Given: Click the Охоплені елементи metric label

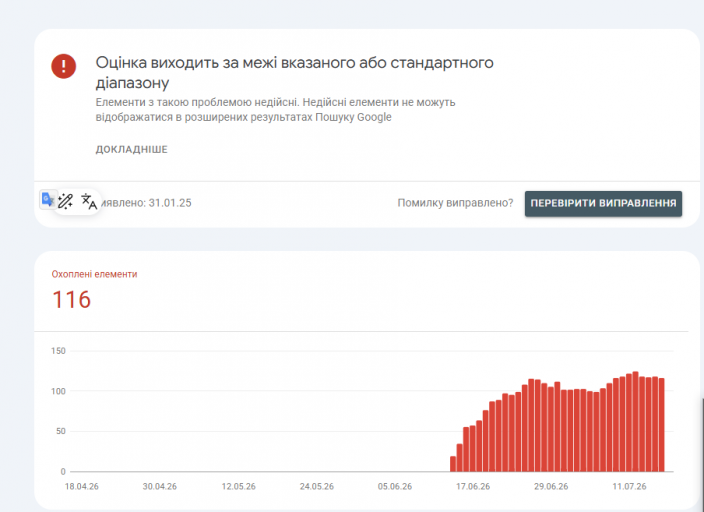Looking at the screenshot, I should pyautogui.click(x=94, y=274).
